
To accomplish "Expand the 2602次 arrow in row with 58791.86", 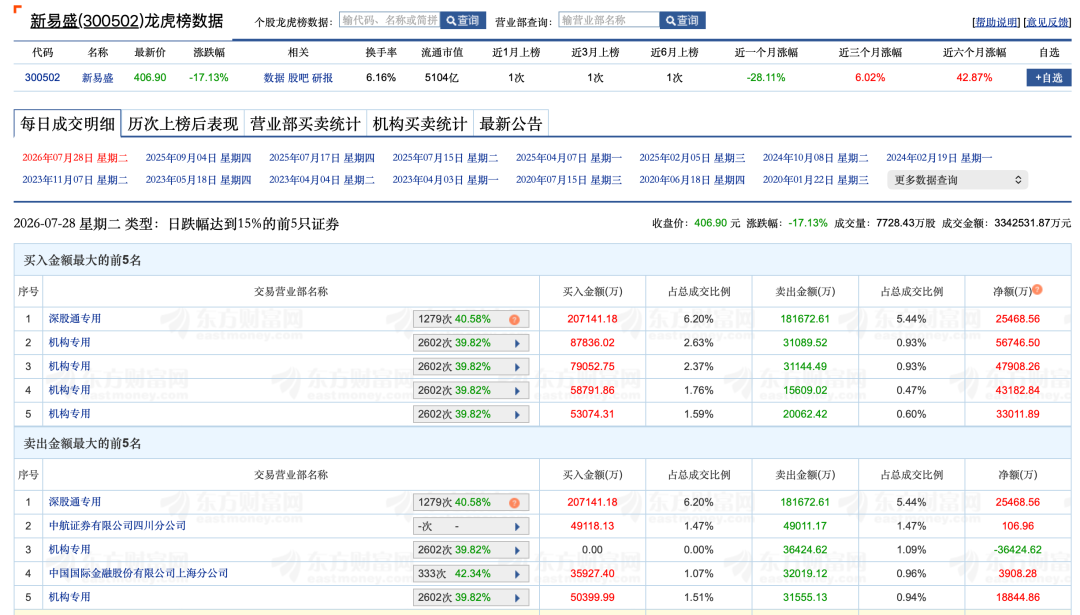I will 517,390.
